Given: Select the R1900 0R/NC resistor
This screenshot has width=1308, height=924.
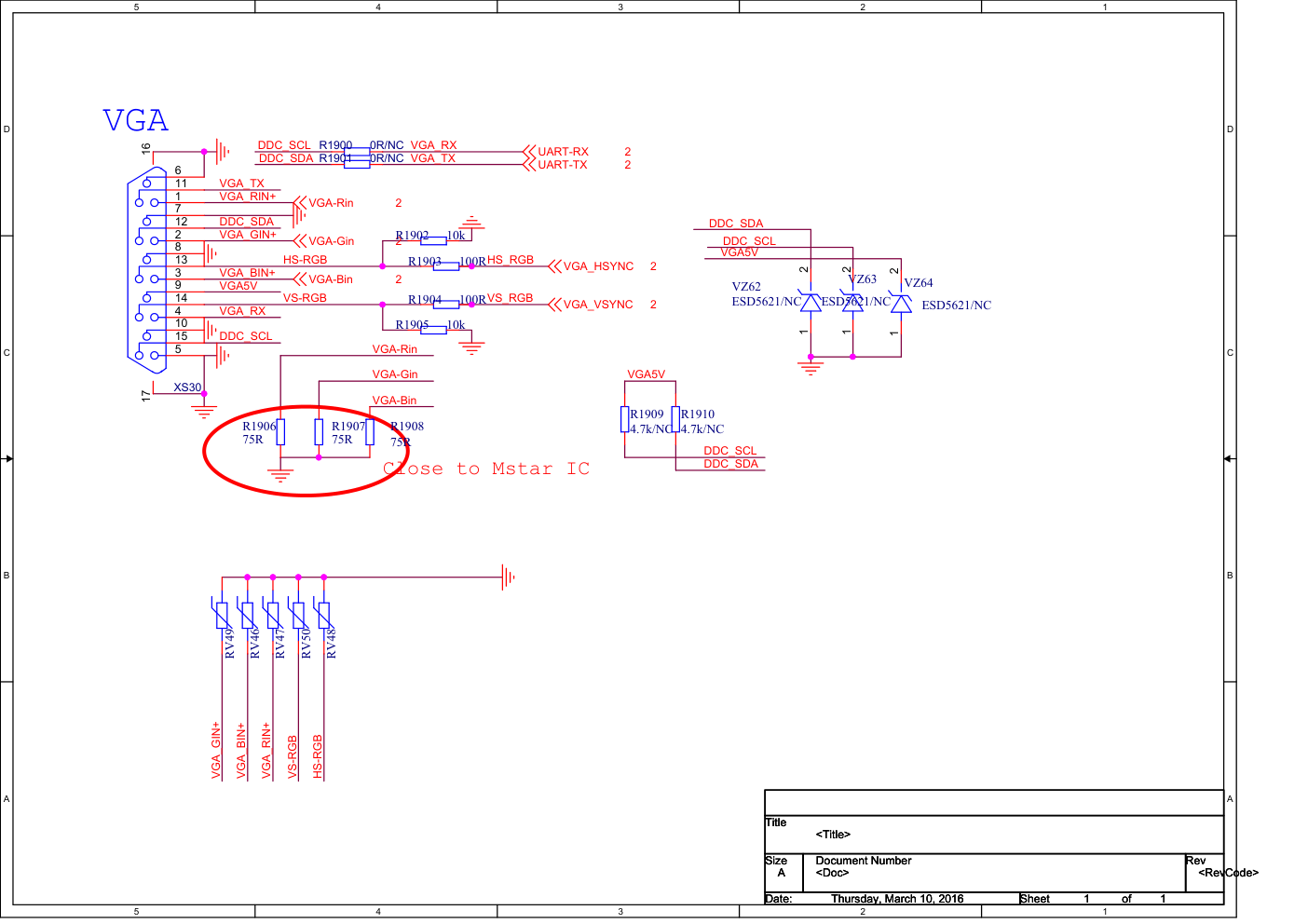Looking at the screenshot, I should [x=357, y=151].
